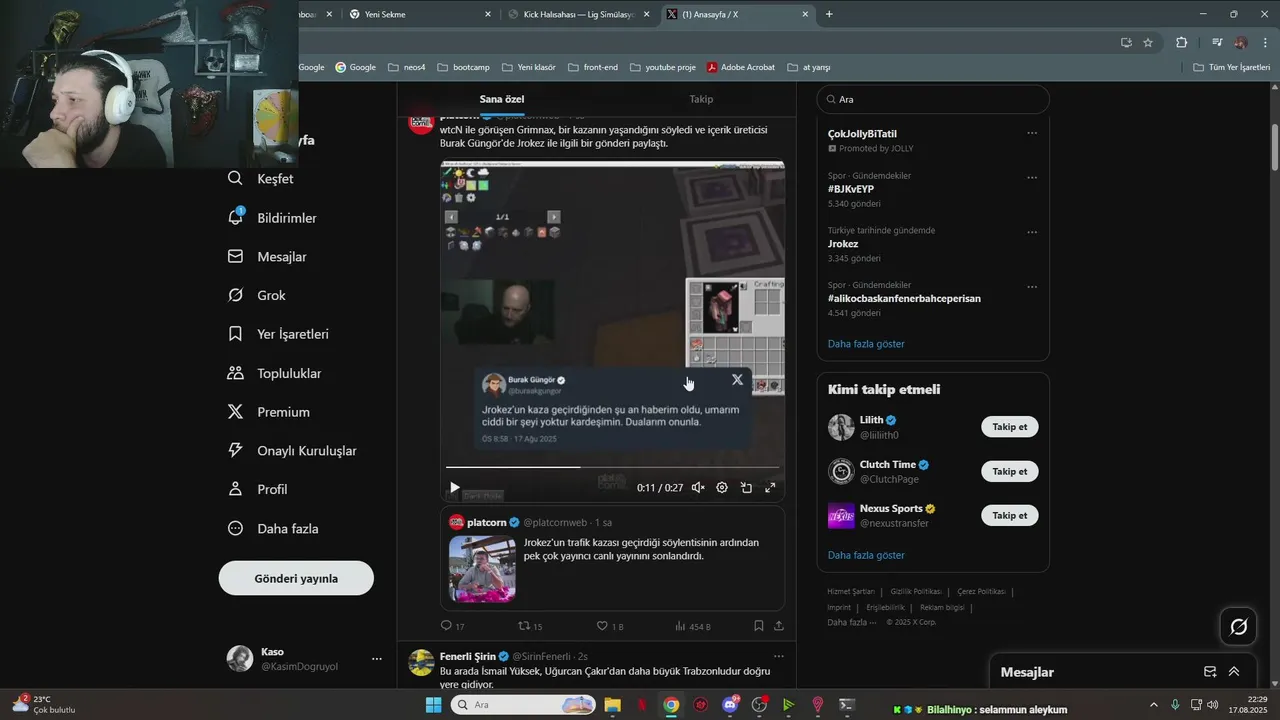This screenshot has height=720, width=1280.
Task: Close the Anasayfa / X tab
Action: pos(806,14)
